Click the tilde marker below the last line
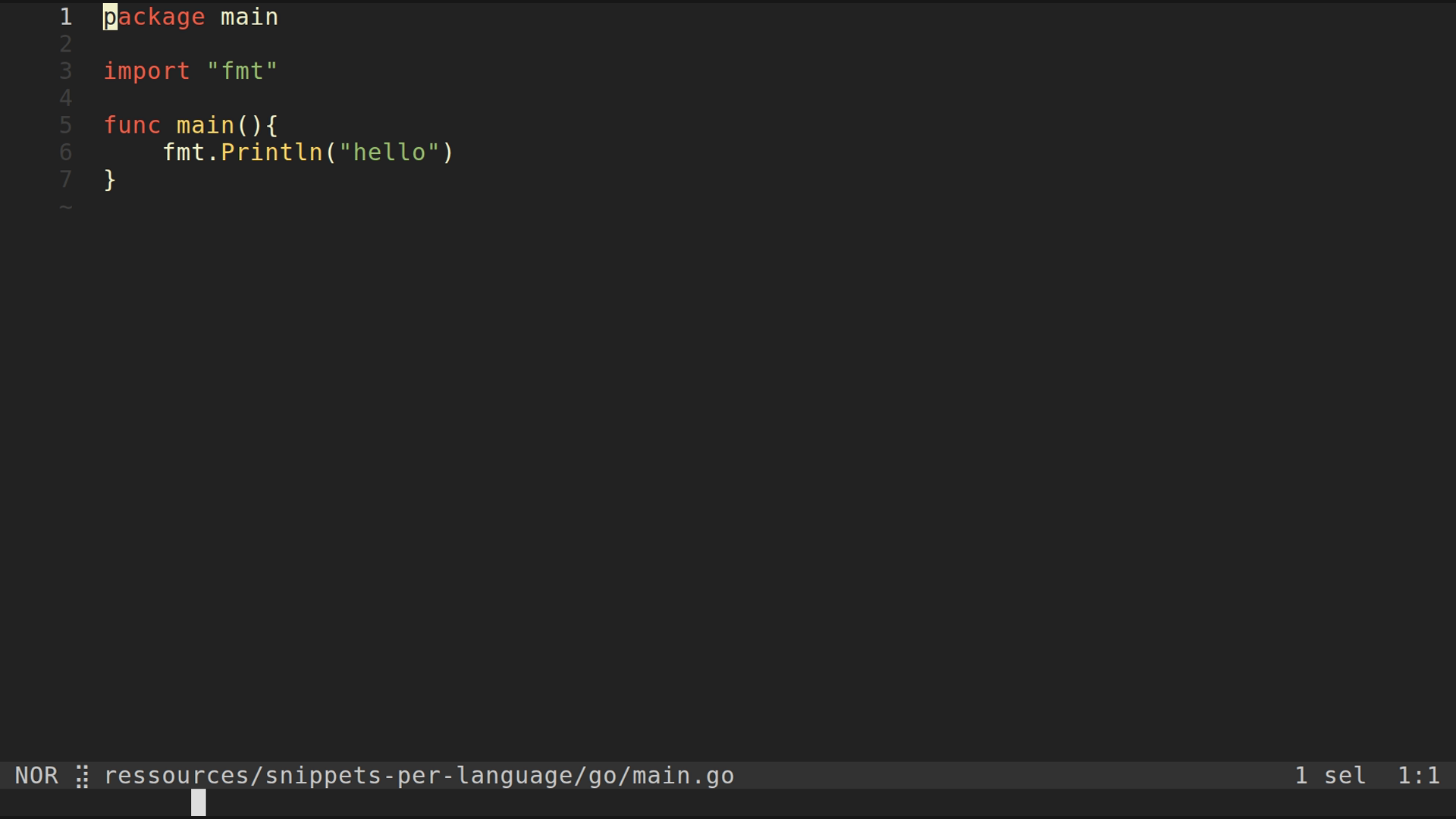This screenshot has width=1456, height=819. tap(66, 206)
